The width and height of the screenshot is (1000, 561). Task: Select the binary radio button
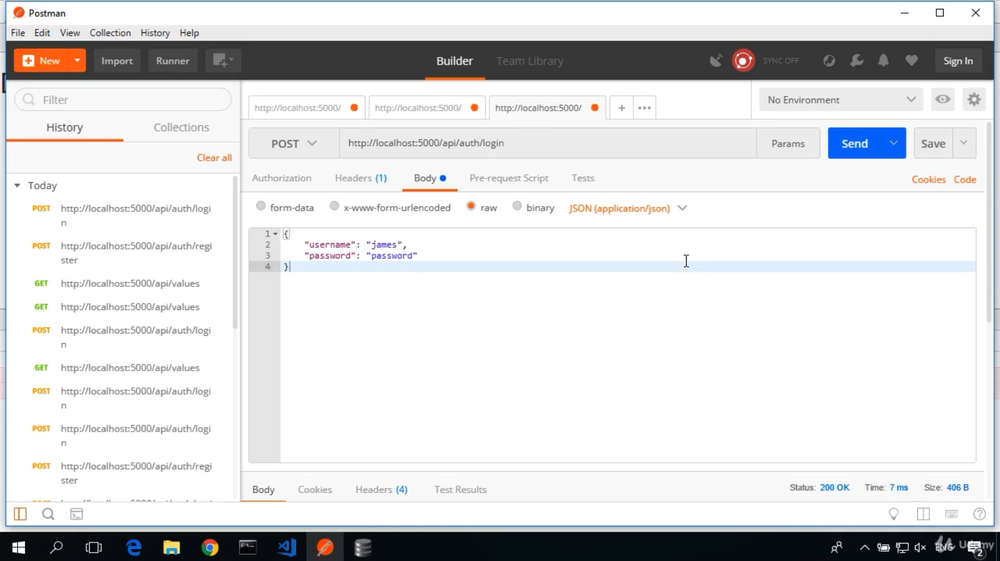[517, 206]
